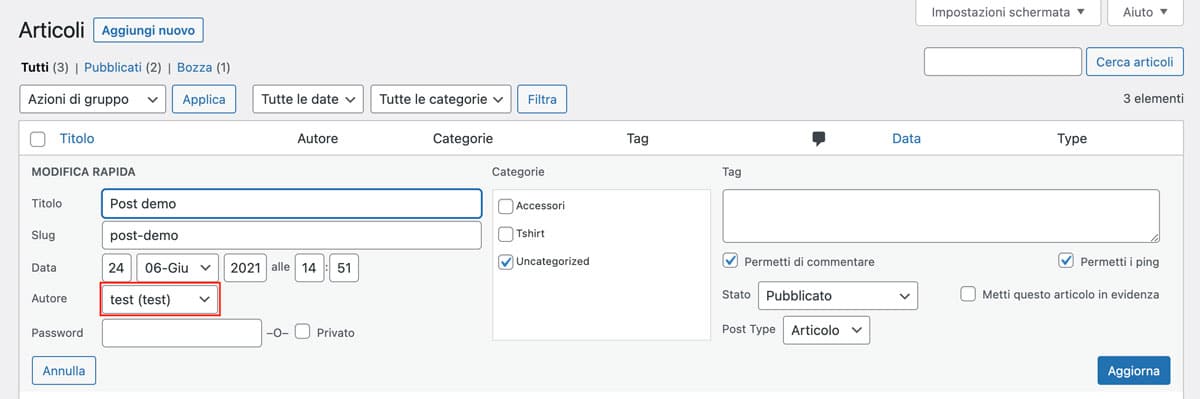Open the Tutte le date dropdown

click(308, 100)
